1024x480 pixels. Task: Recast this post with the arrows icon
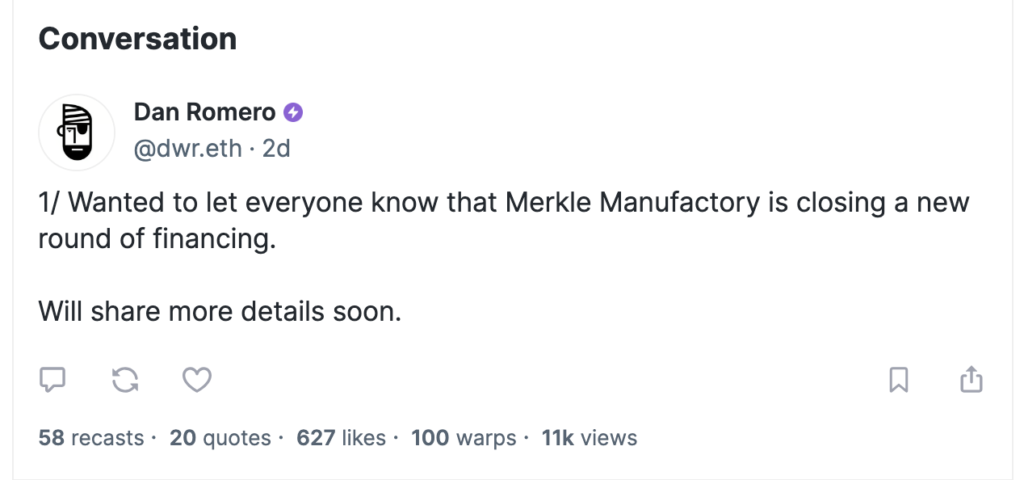125,379
